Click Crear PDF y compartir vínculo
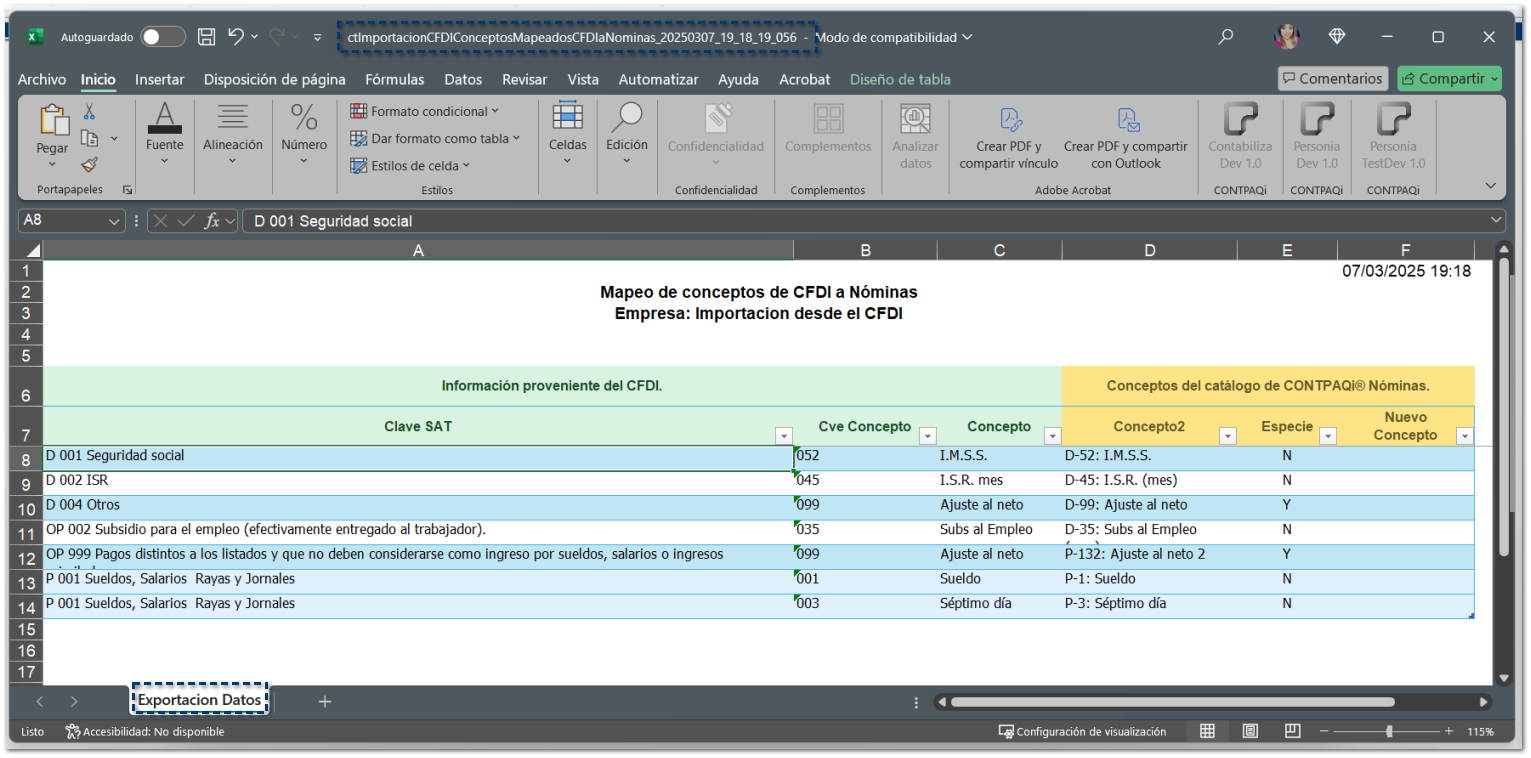The height and width of the screenshot is (758, 1531). point(1008,136)
